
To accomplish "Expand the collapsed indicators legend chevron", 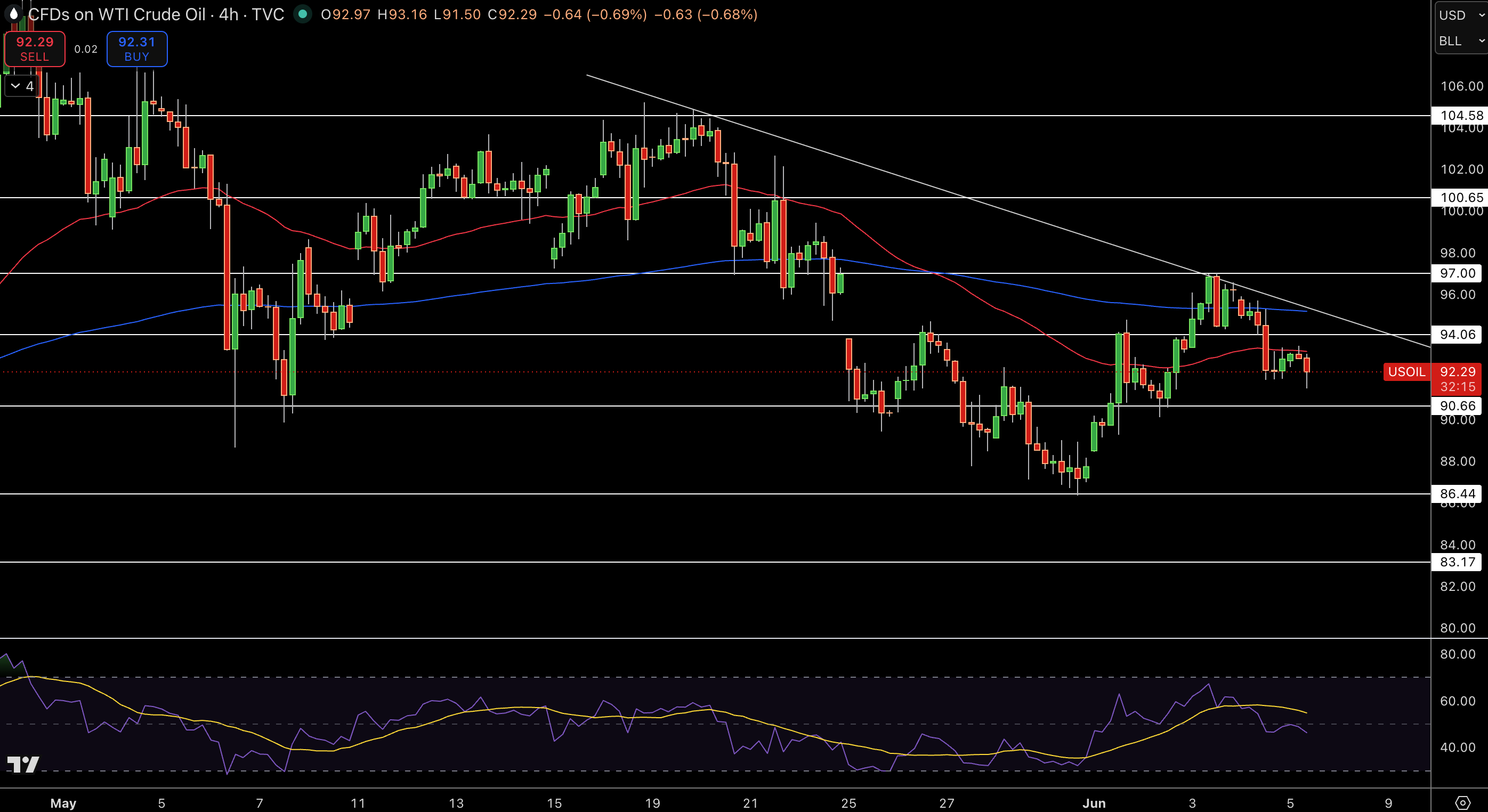I will click(x=15, y=85).
